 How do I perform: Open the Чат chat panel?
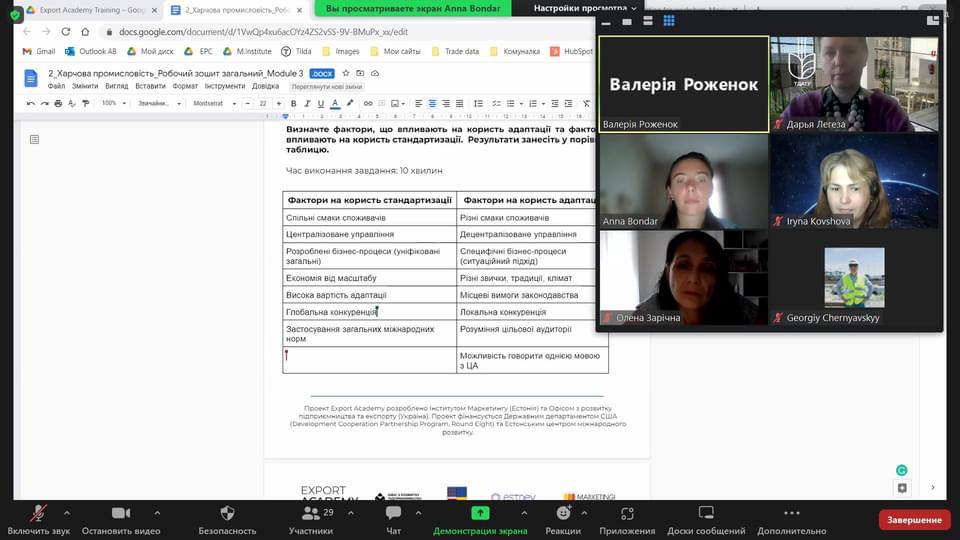click(x=393, y=519)
